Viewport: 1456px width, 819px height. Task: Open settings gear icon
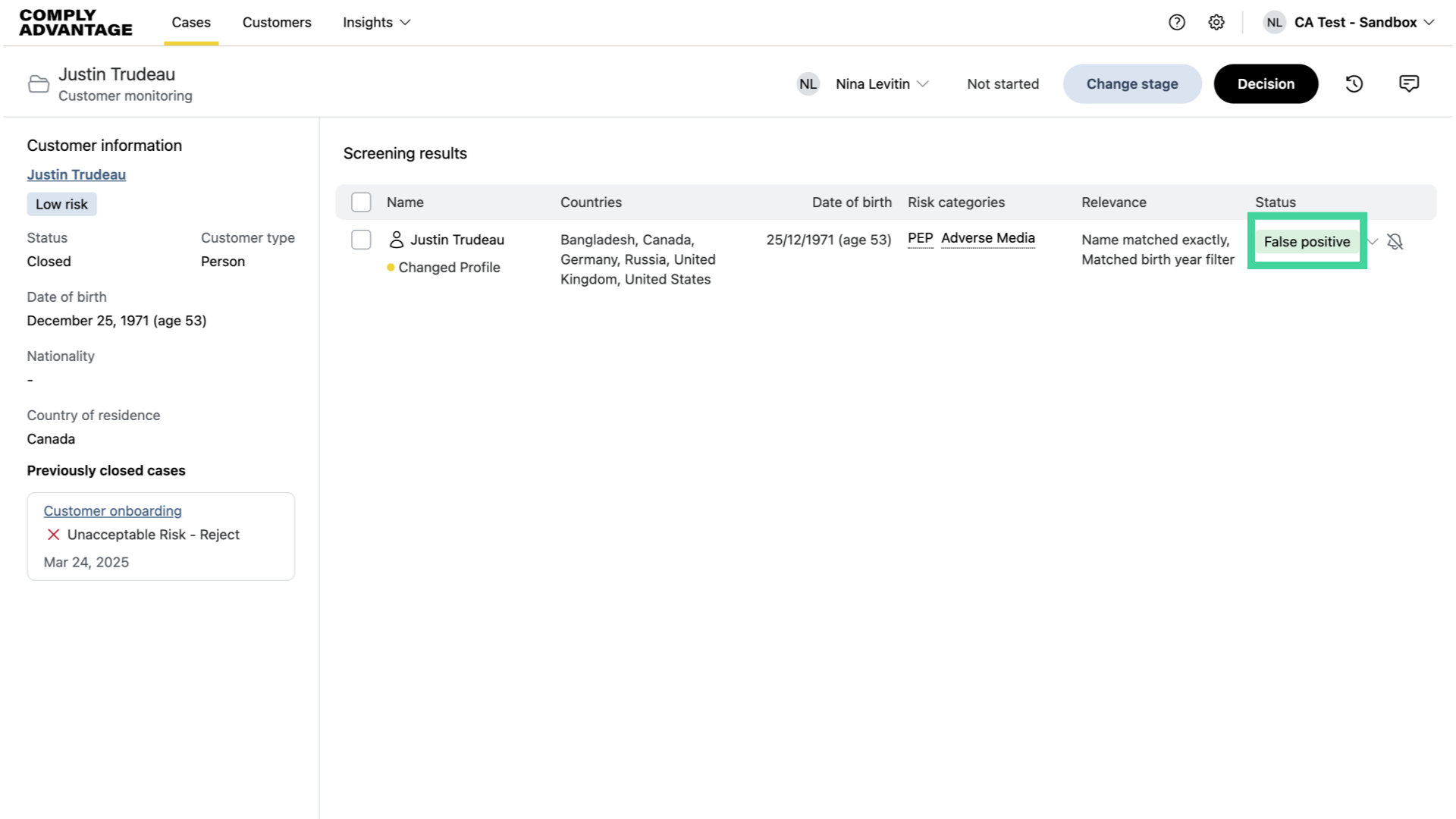(x=1216, y=22)
